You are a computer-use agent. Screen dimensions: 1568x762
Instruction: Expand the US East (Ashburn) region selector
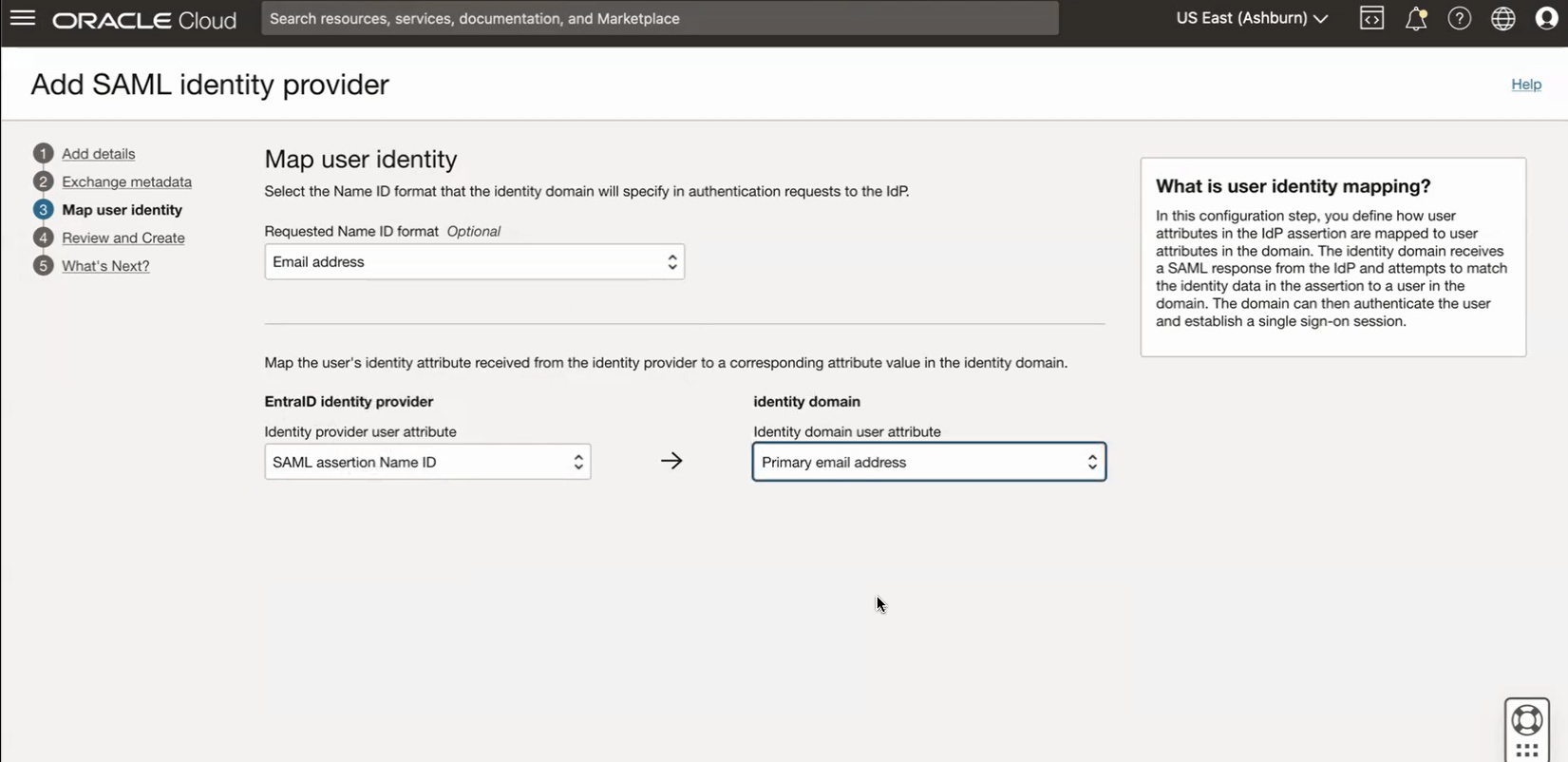(1252, 18)
